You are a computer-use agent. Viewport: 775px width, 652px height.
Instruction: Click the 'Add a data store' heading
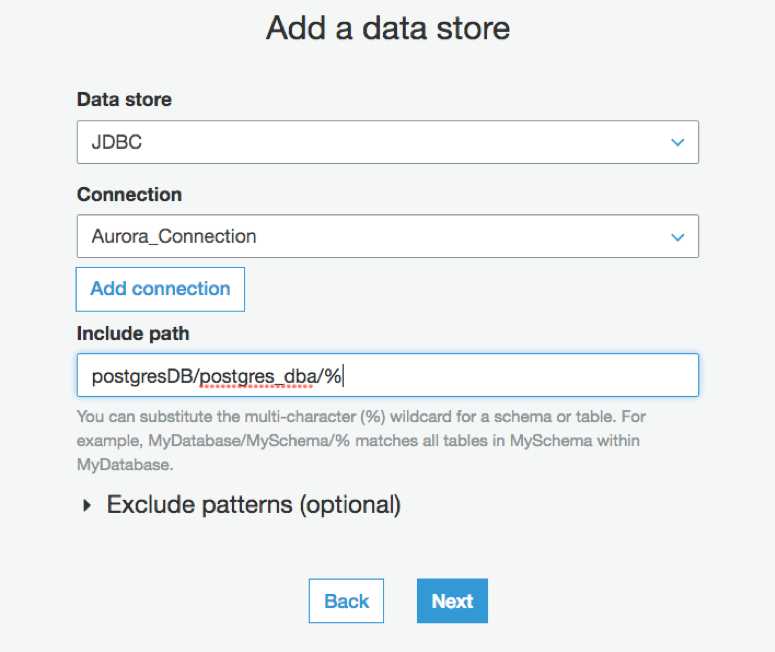point(388,28)
